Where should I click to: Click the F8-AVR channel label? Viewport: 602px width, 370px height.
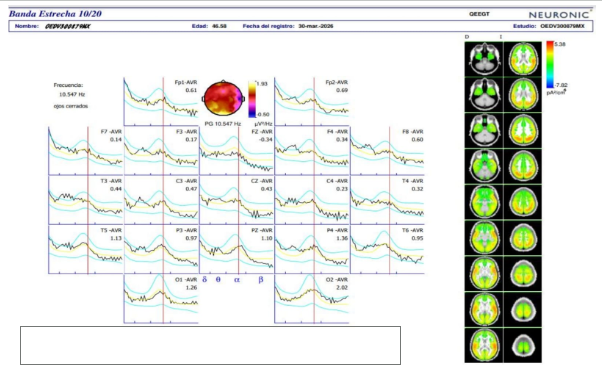click(412, 132)
